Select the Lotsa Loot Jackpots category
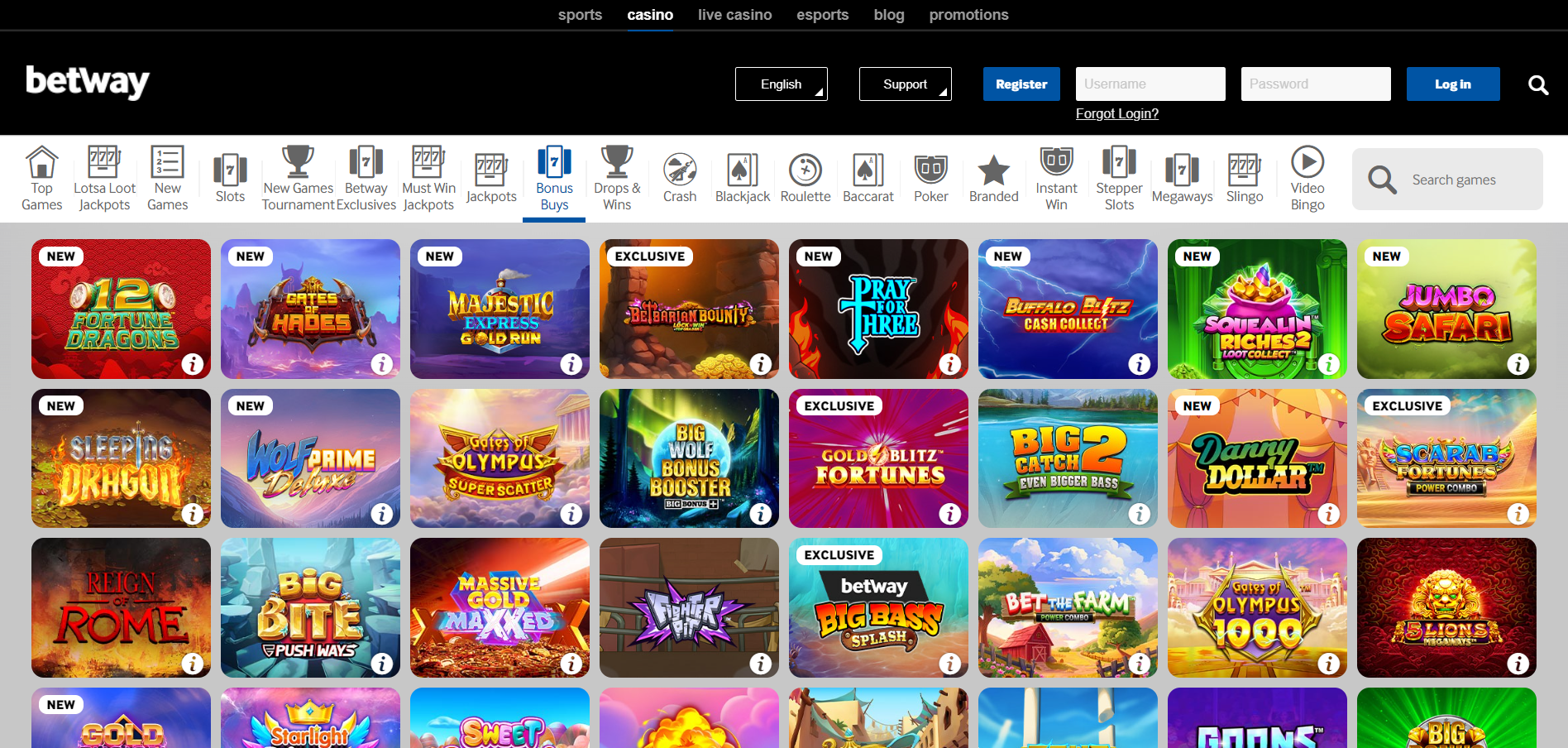1568x748 pixels. coord(104,179)
